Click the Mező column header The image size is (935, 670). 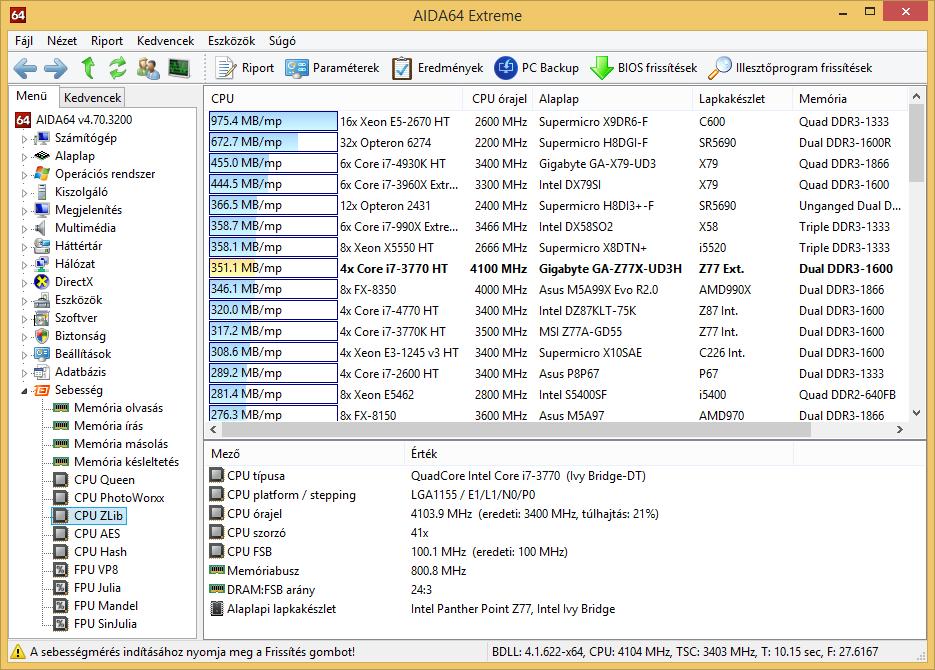[x=305, y=454]
